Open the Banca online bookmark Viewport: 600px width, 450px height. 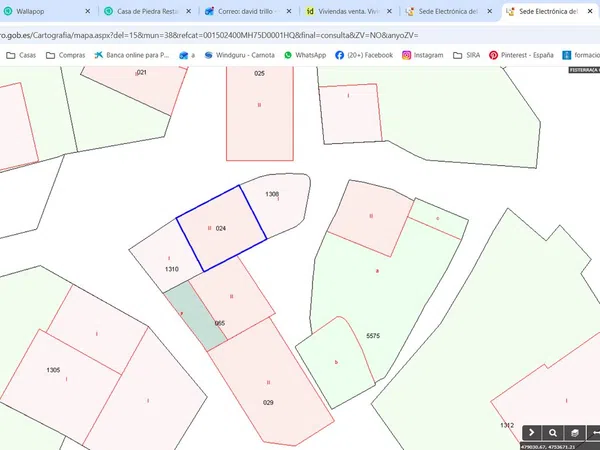pos(132,55)
